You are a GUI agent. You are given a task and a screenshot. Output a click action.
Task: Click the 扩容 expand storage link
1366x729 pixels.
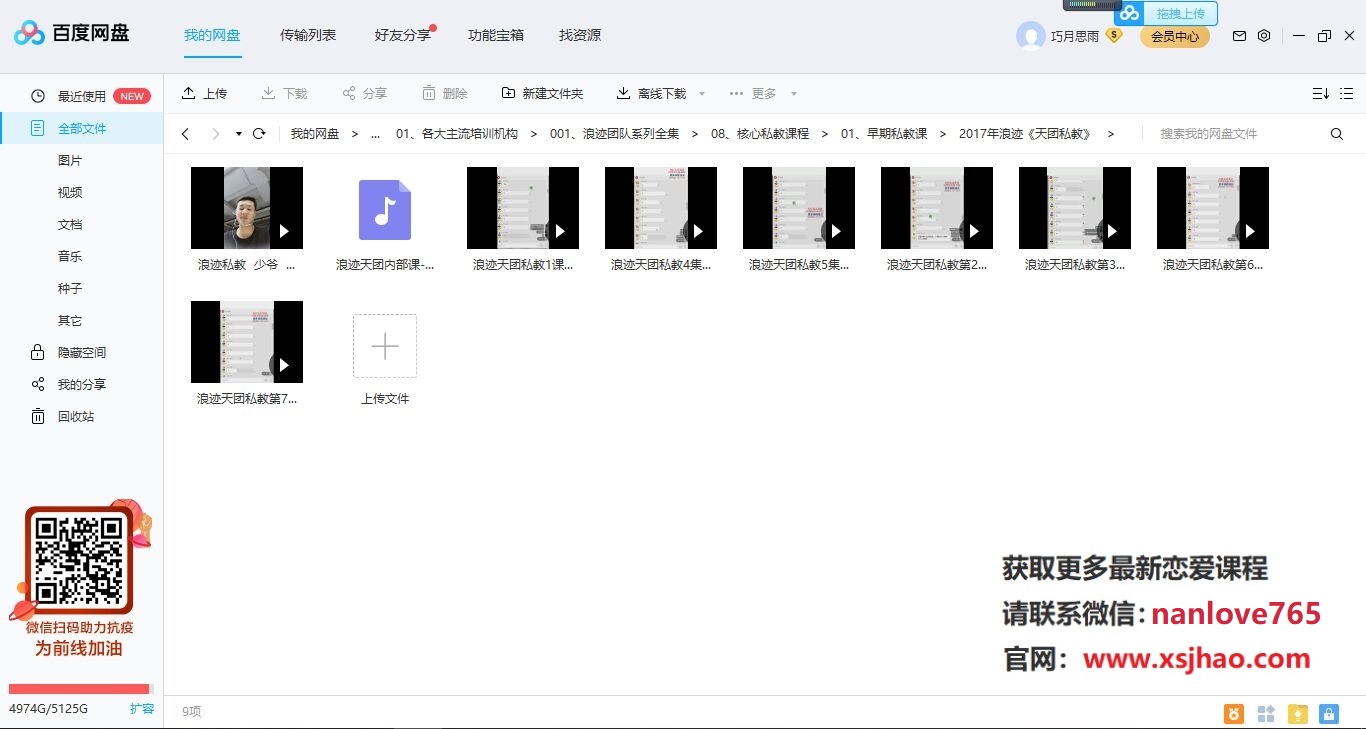[142, 708]
